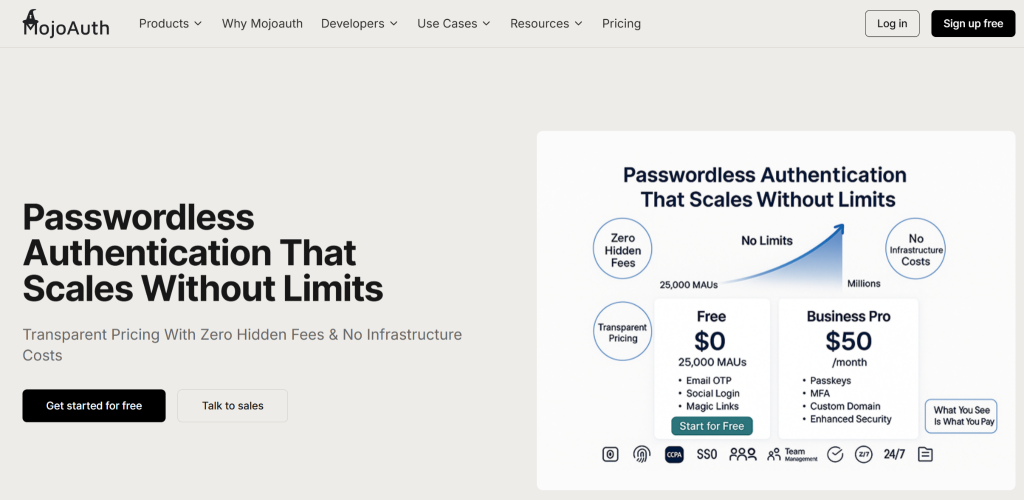
Task: Expand the Use Cases dropdown
Action: pos(453,23)
